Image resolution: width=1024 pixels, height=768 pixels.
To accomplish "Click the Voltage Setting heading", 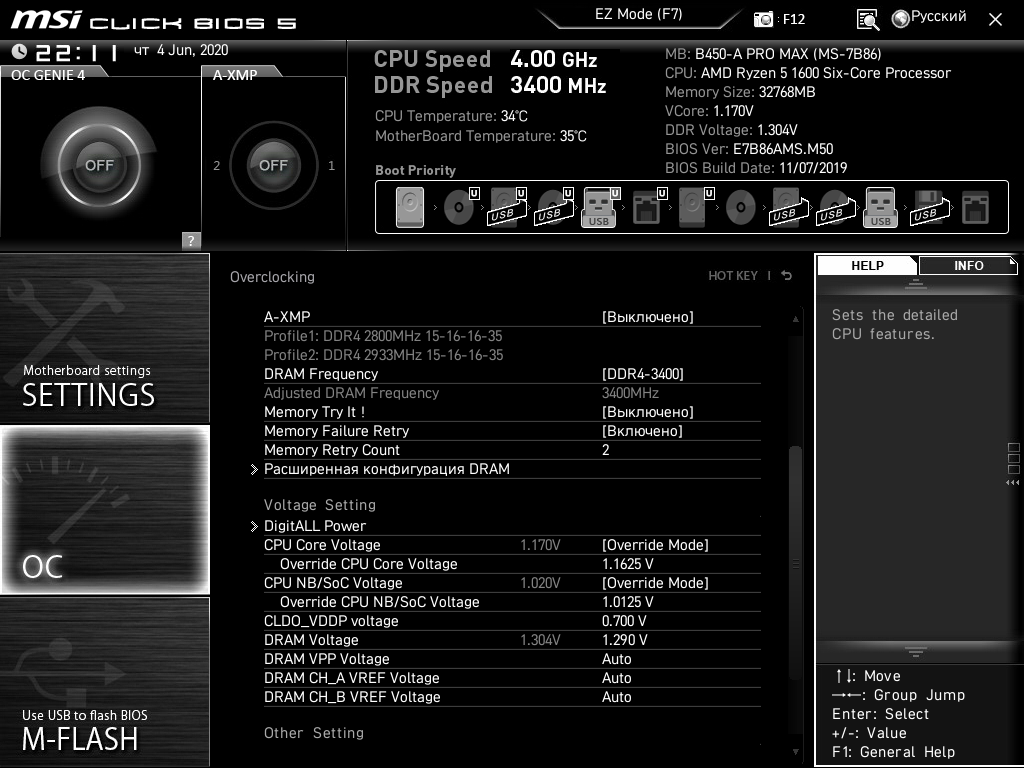I will click(319, 505).
